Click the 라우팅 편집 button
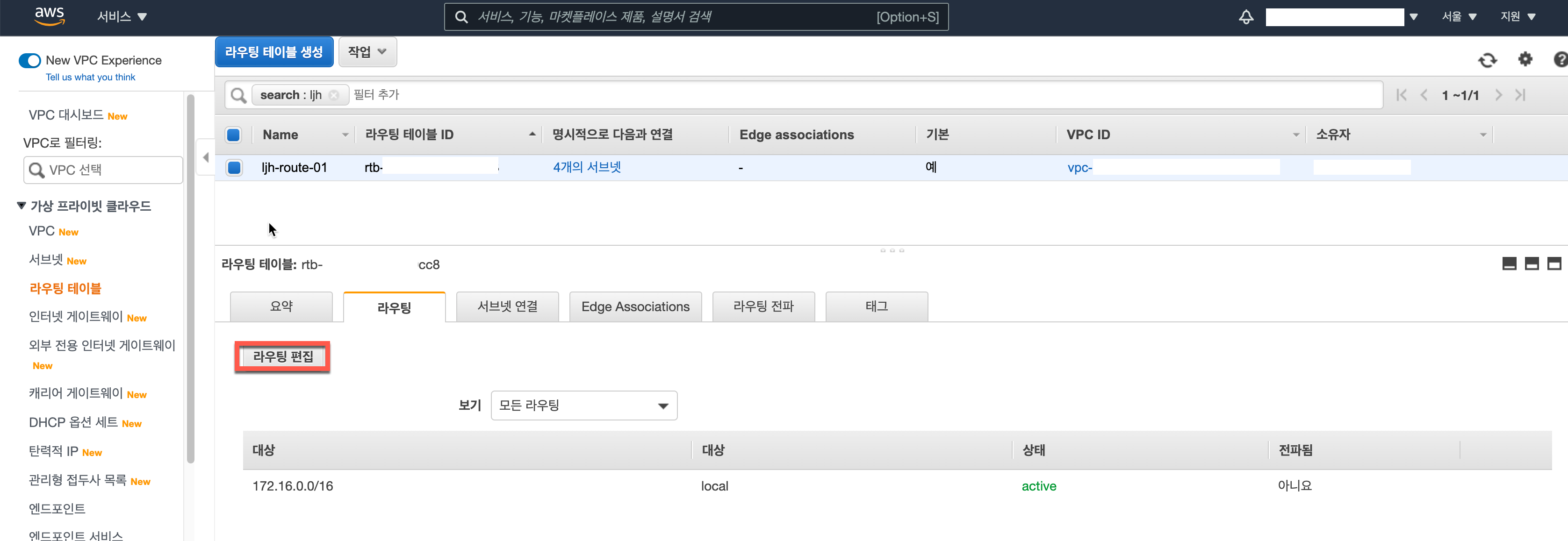 282,356
